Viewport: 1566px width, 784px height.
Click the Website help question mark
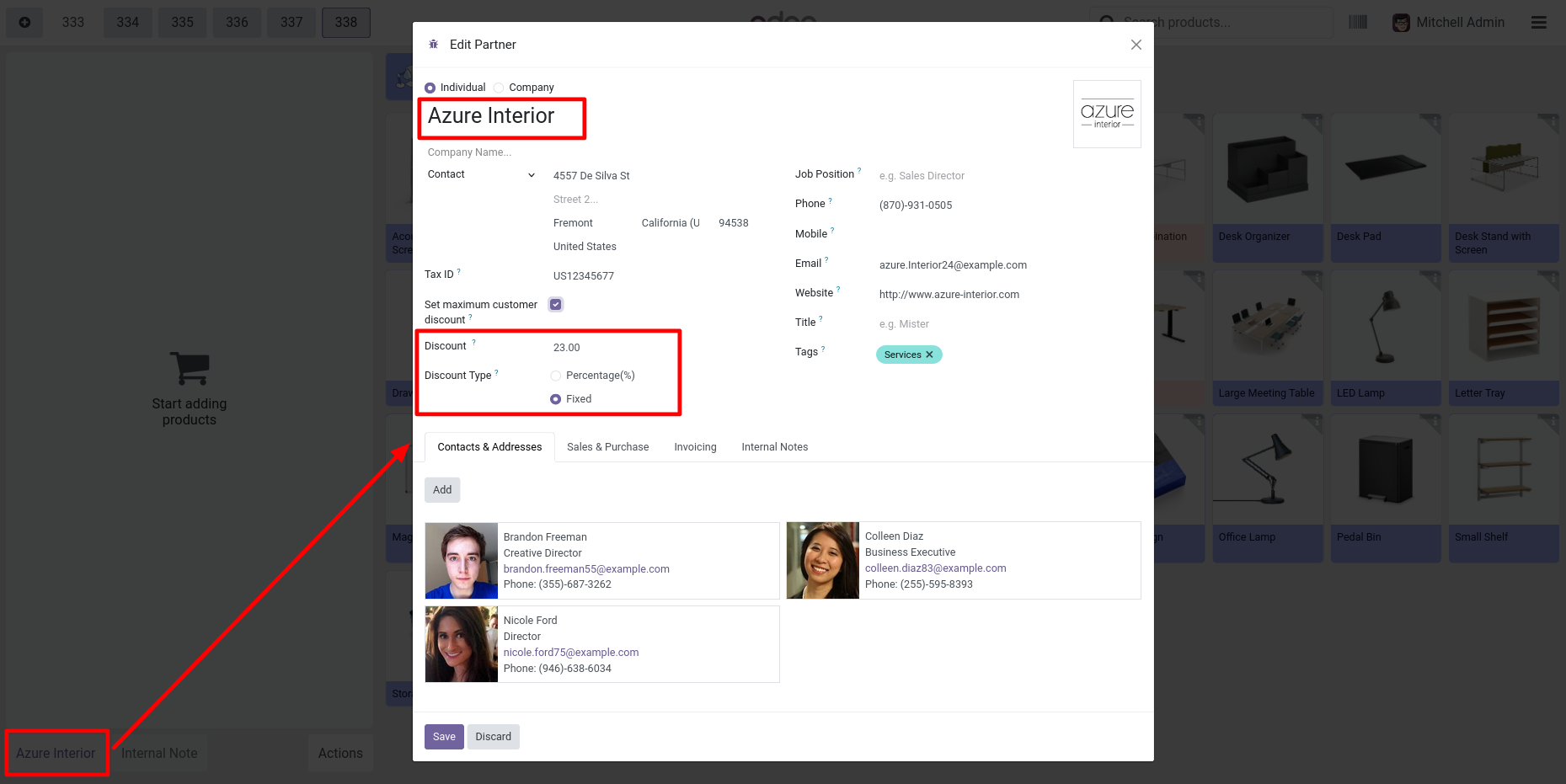tap(838, 290)
